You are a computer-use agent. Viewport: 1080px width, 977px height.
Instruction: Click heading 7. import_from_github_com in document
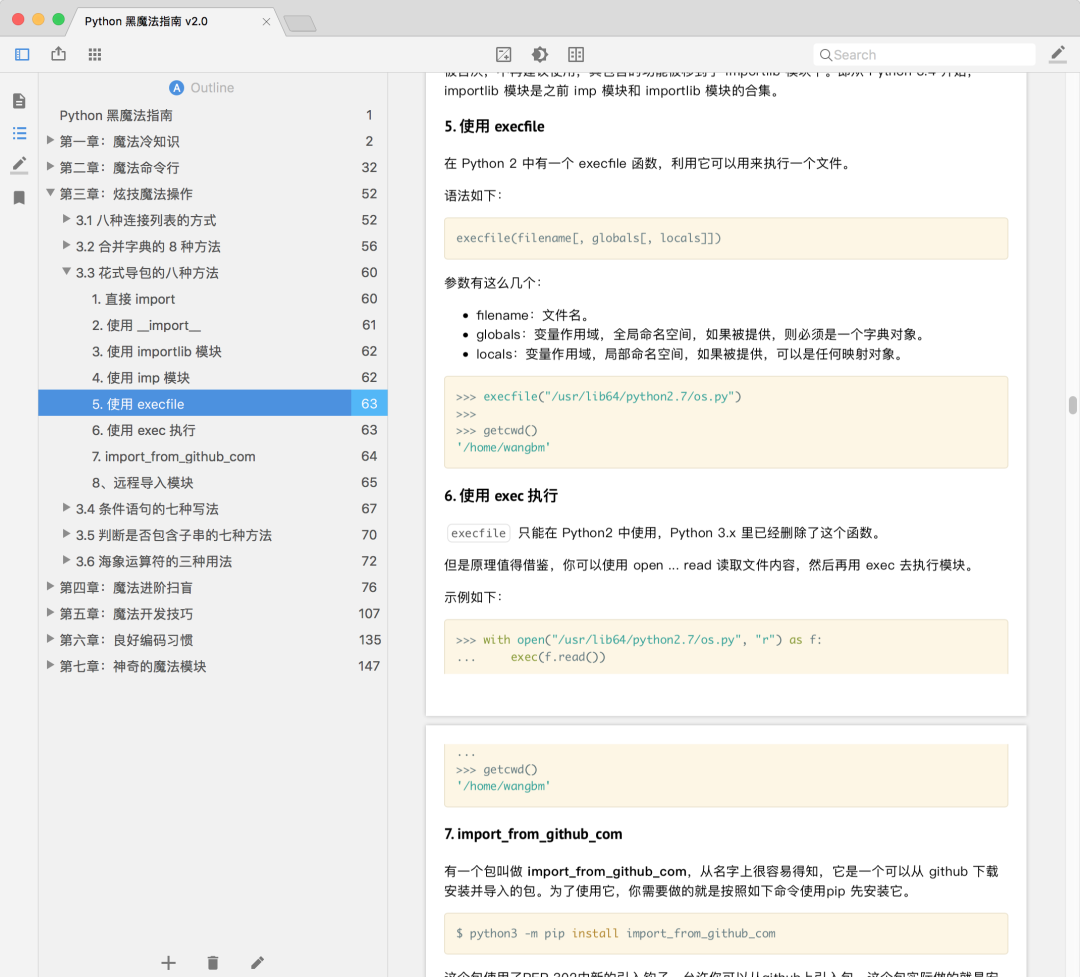[x=533, y=834]
